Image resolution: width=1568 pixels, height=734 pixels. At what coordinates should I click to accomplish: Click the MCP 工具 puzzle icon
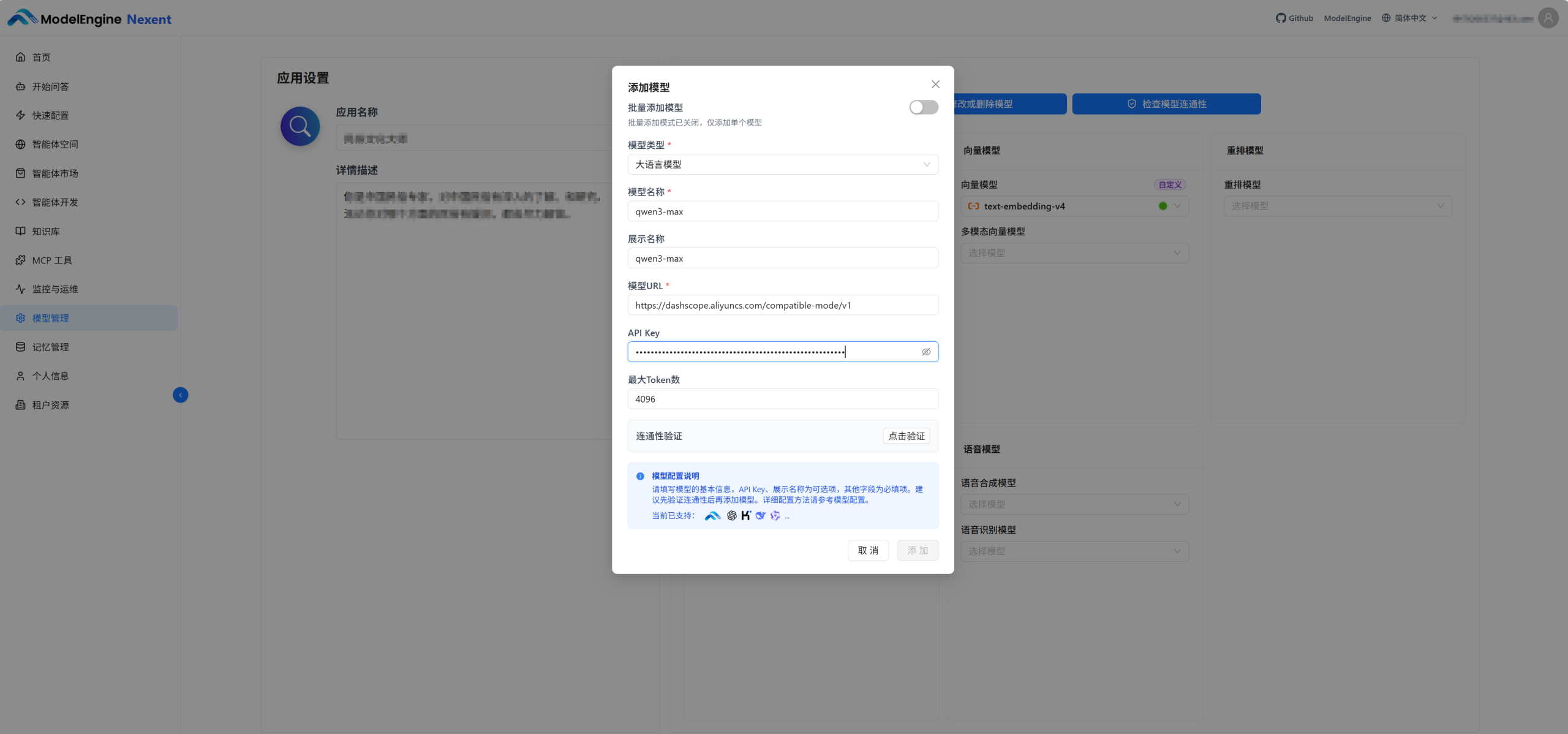21,260
